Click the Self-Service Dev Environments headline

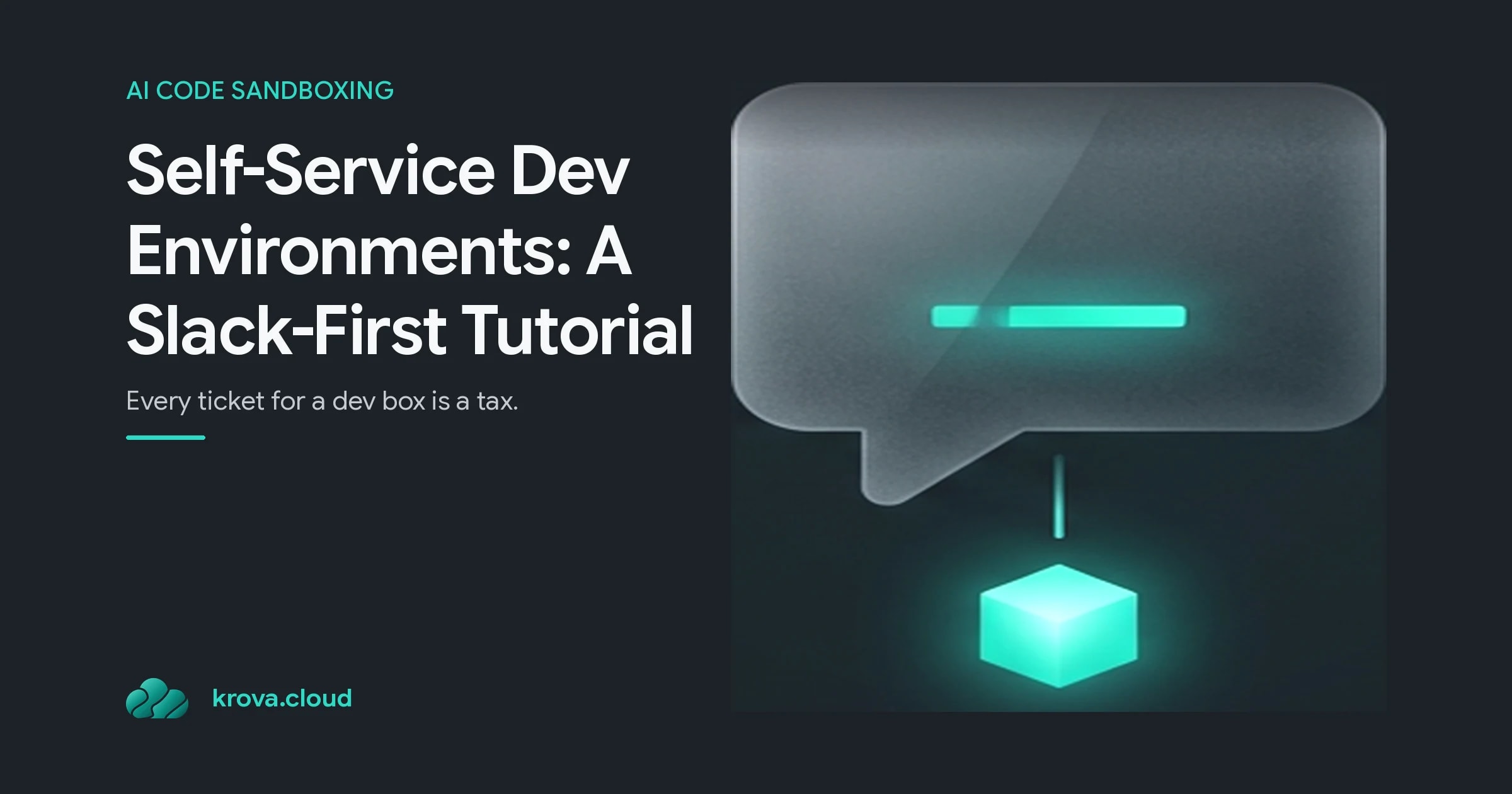(x=409, y=250)
